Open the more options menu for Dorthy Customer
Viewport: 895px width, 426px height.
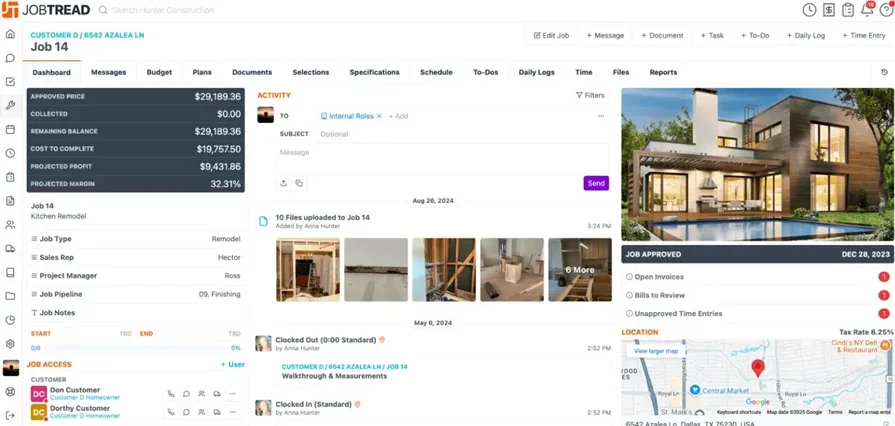pos(232,412)
